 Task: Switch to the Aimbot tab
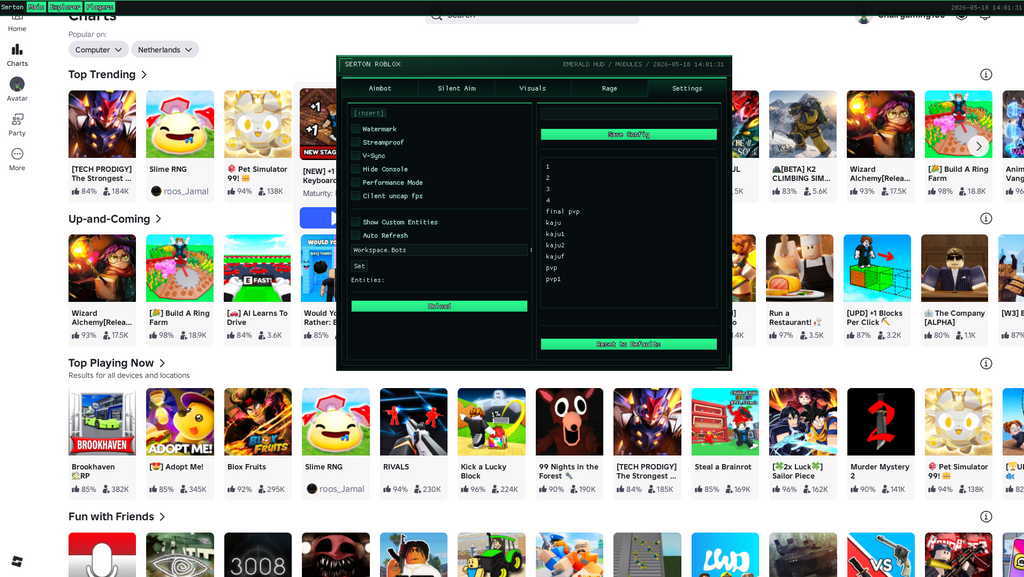380,88
